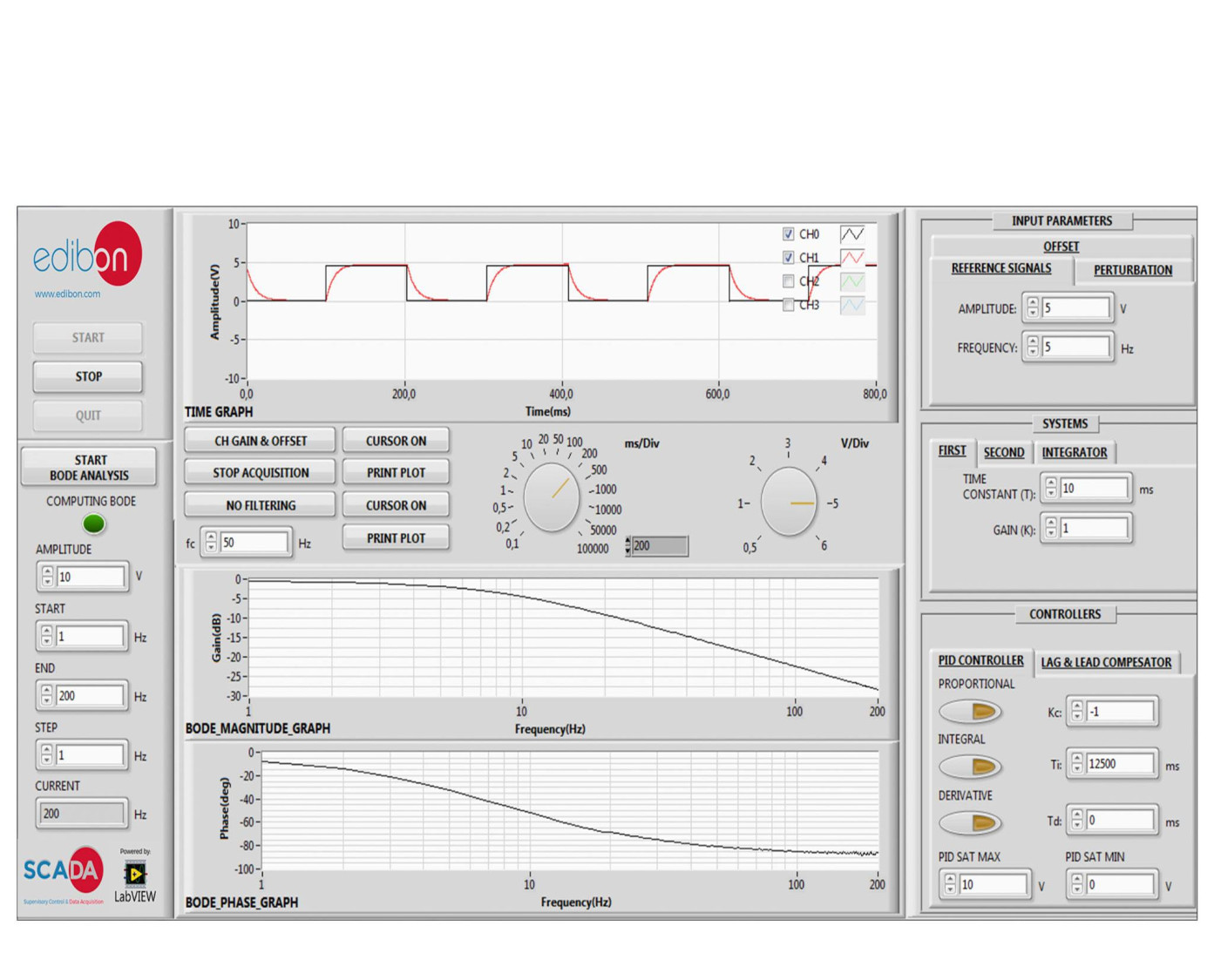Click the ms/Div rotary knob
The height and width of the screenshot is (980, 1214).
[551, 497]
